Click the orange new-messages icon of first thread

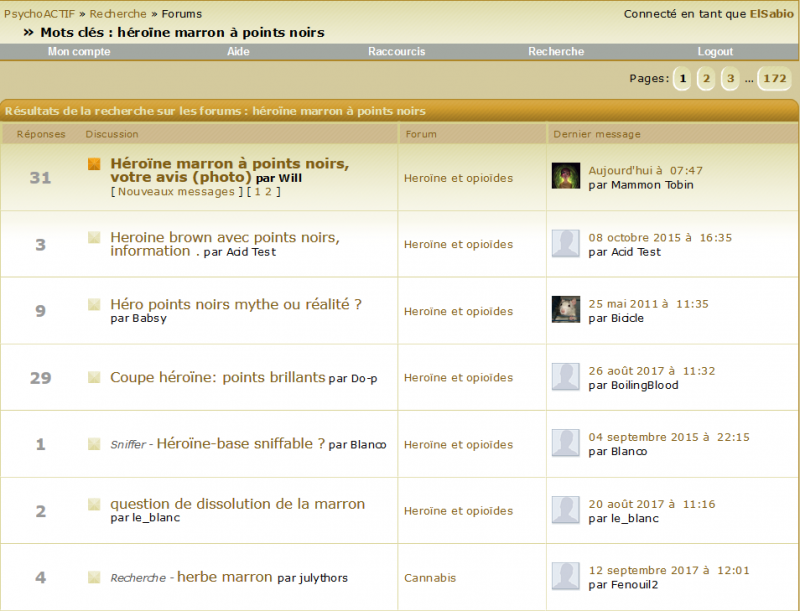click(94, 164)
